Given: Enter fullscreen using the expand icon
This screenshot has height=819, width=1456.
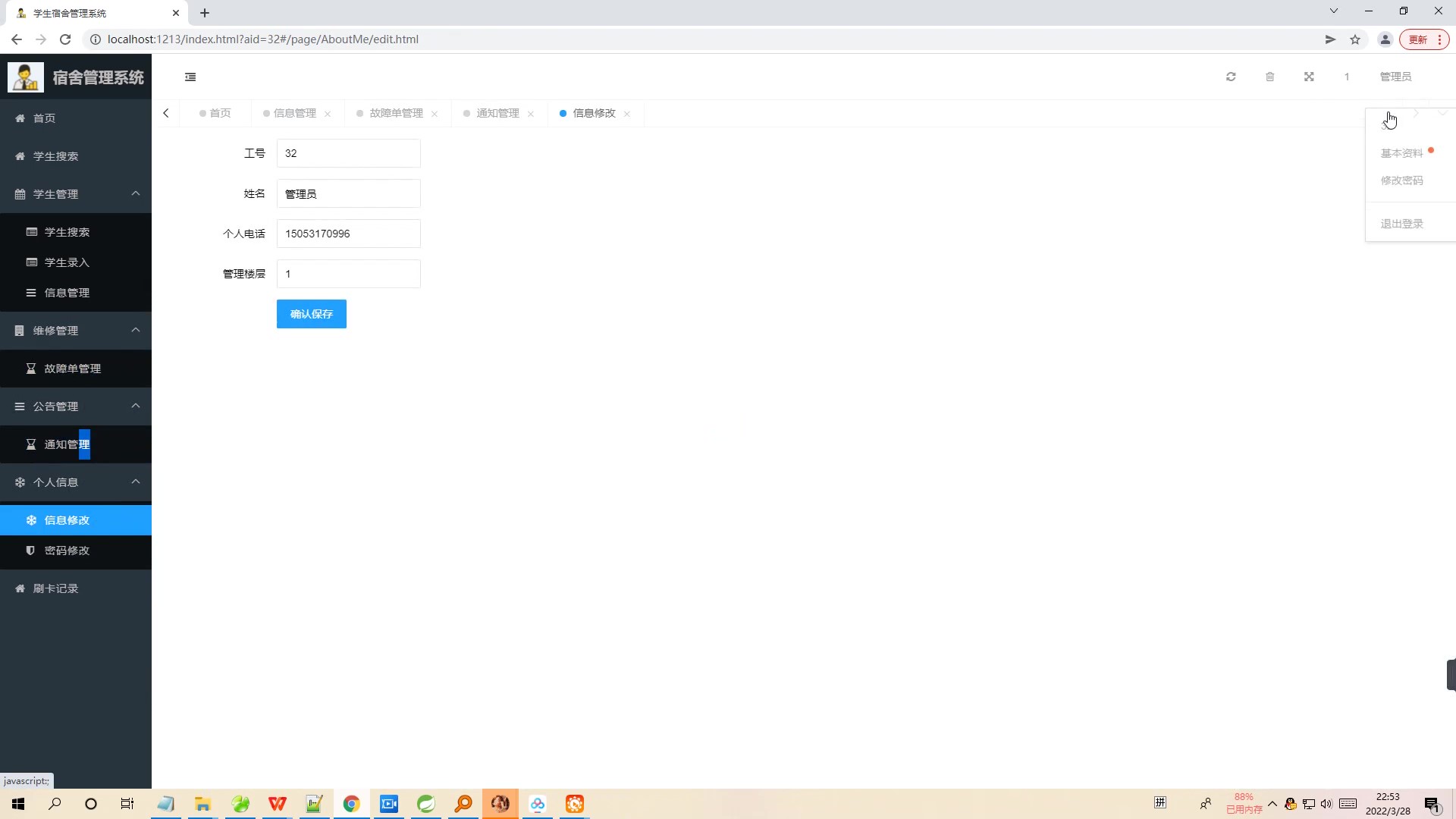Looking at the screenshot, I should coord(1310,77).
